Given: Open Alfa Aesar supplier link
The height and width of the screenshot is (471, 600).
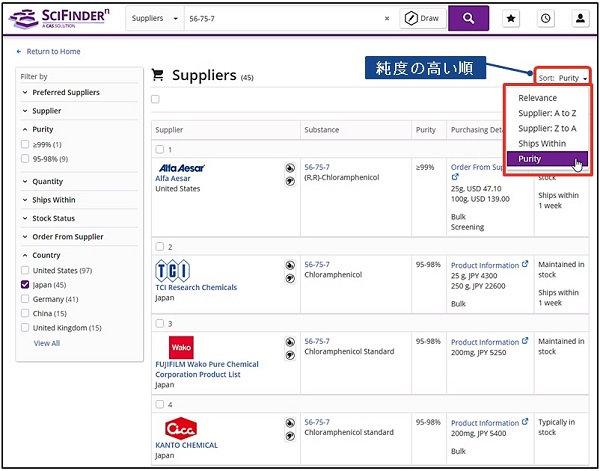Looking at the screenshot, I should (x=173, y=178).
